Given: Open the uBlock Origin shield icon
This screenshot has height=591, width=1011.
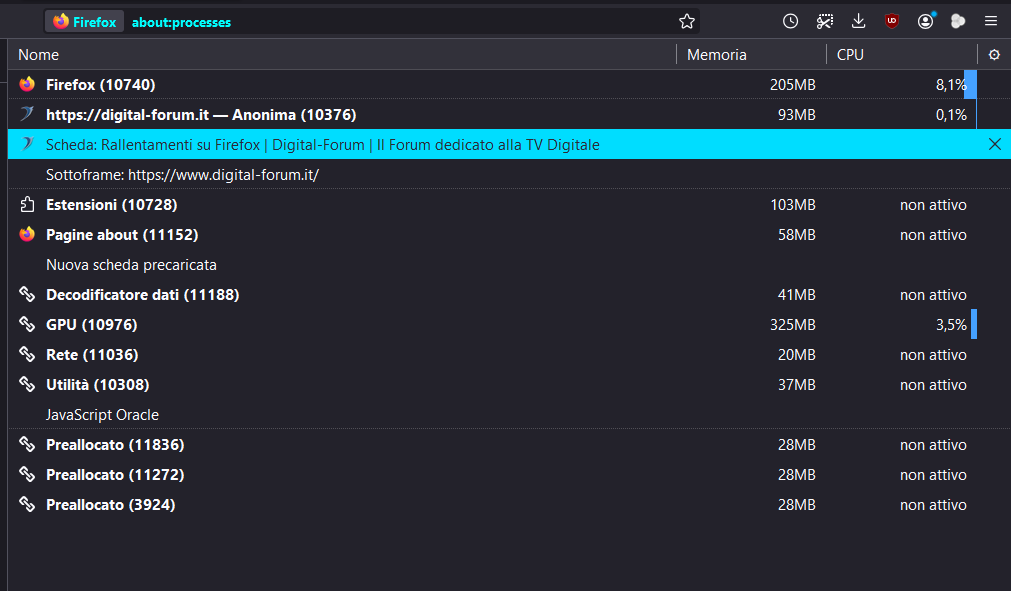Looking at the screenshot, I should (x=892, y=21).
